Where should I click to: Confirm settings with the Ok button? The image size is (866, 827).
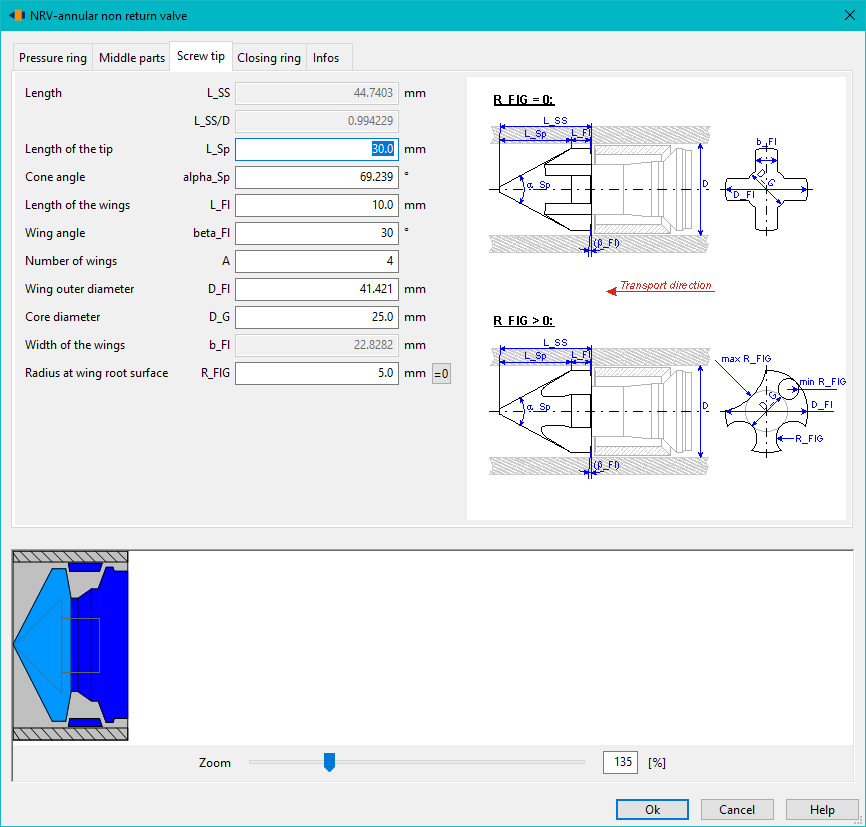pos(652,809)
